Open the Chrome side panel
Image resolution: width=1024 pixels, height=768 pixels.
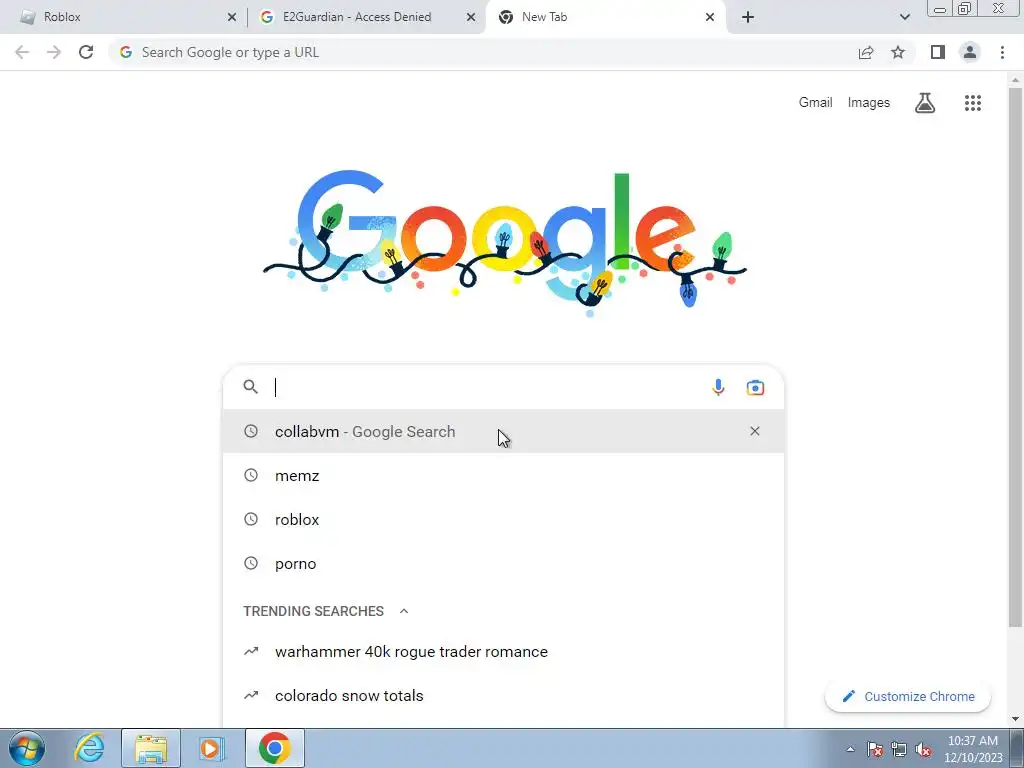tap(938, 52)
